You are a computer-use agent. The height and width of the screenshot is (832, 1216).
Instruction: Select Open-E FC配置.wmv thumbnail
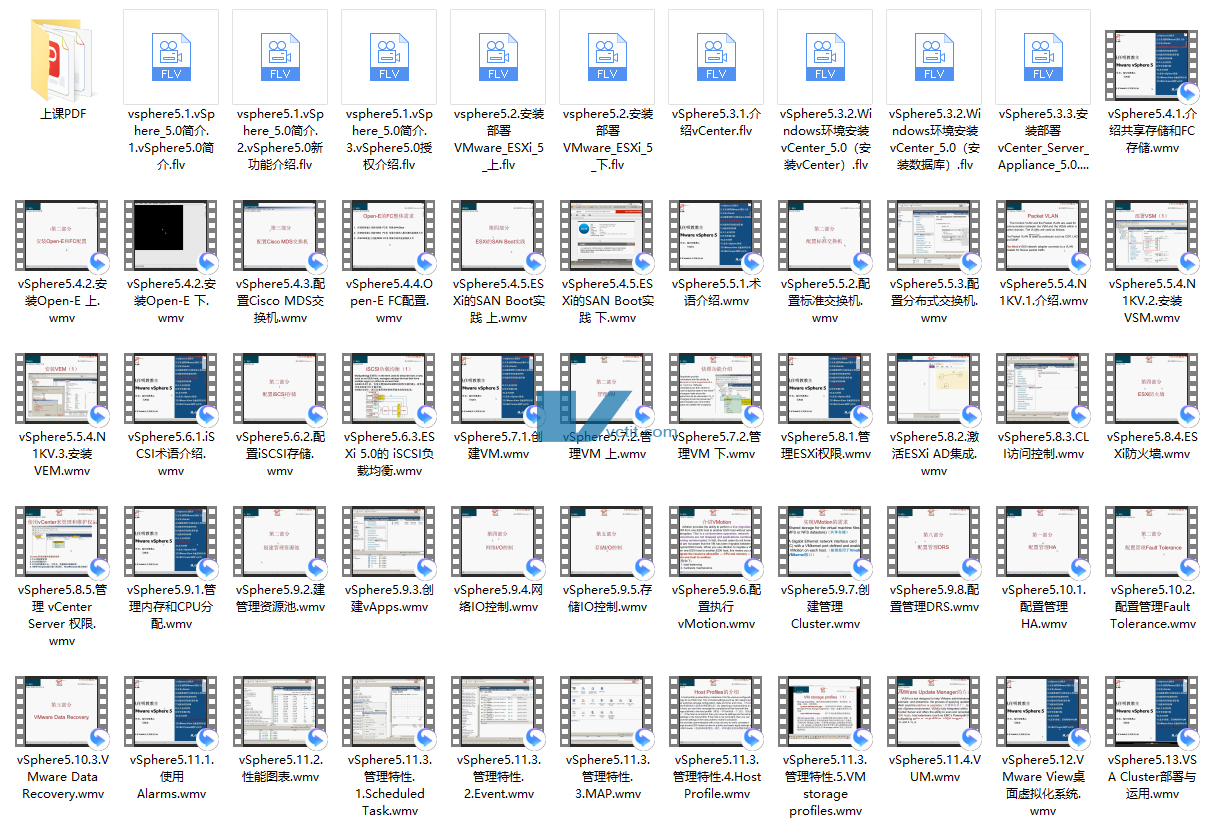(x=389, y=236)
